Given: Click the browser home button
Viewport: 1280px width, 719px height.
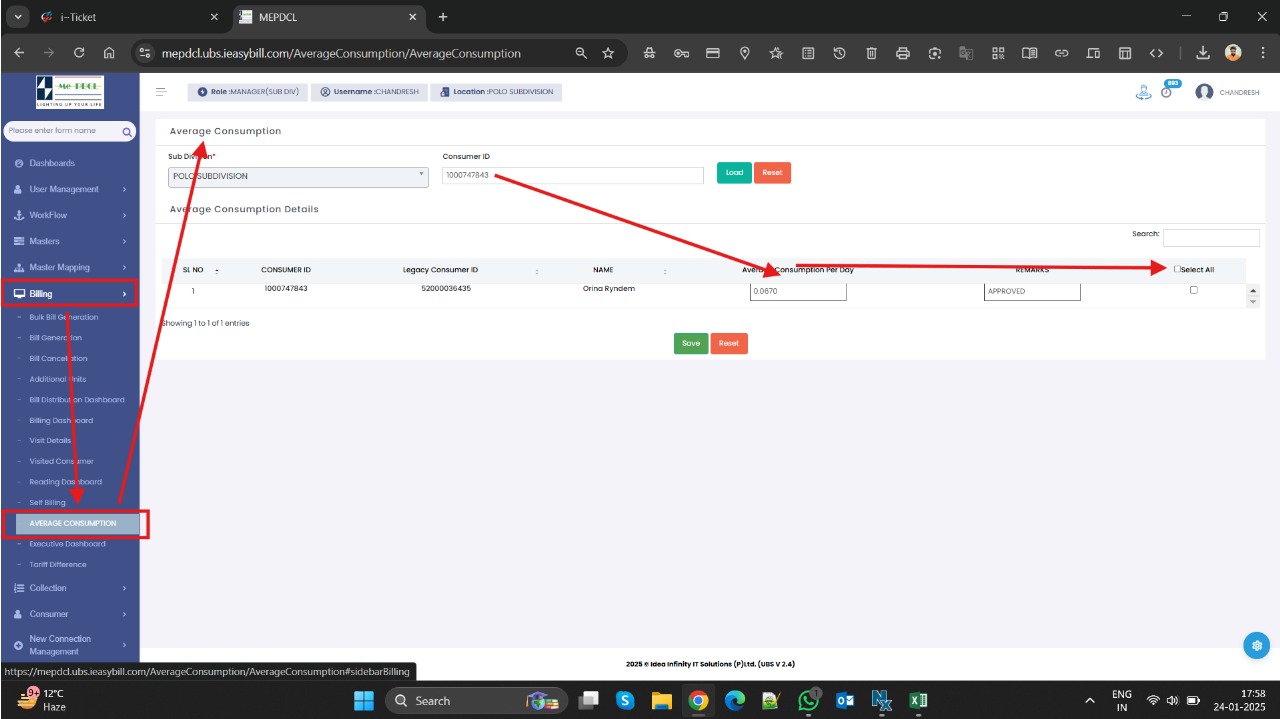Looking at the screenshot, I should coord(109,53).
